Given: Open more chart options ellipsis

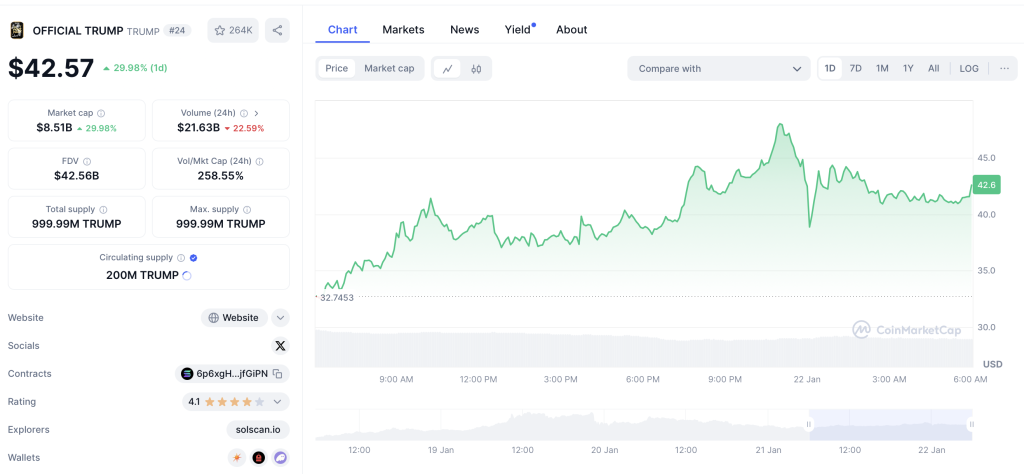Looking at the screenshot, I should (1004, 69).
